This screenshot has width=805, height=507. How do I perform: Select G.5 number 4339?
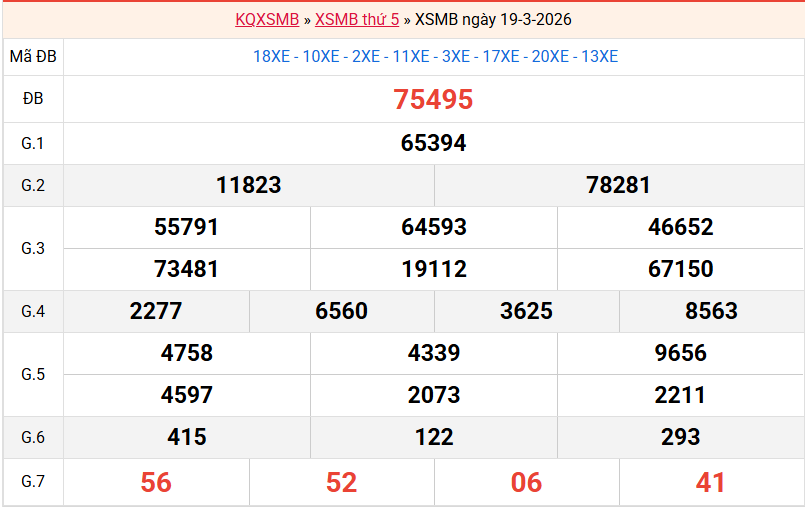coord(433,353)
